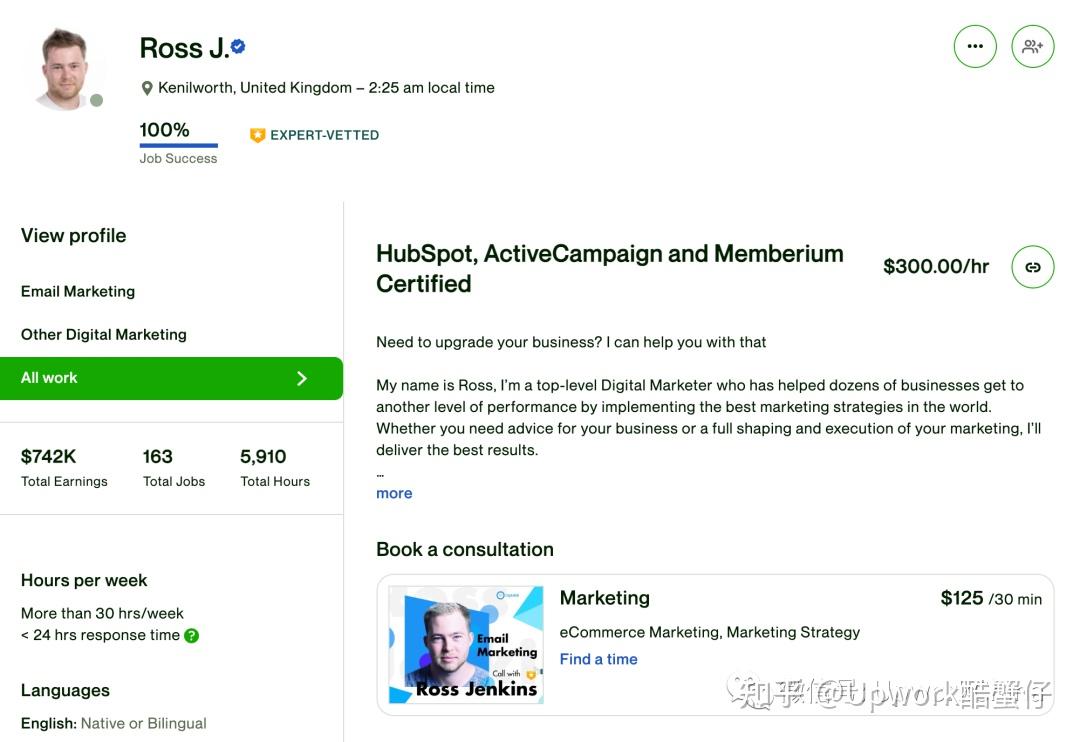Click the invite freelancer icon button
1080x742 pixels.
point(1033,46)
